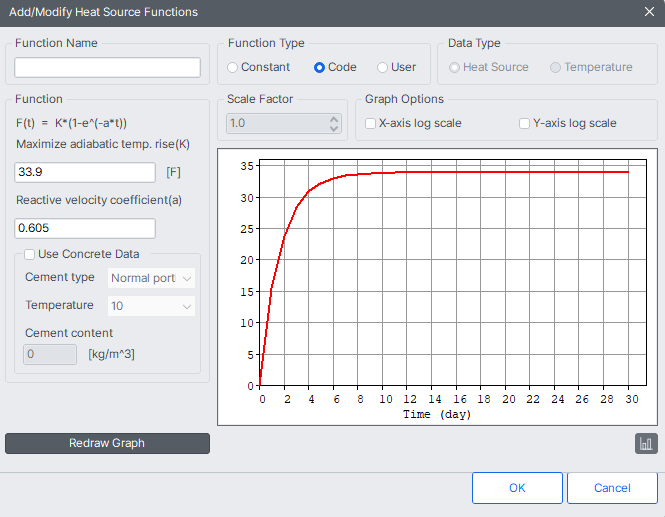The image size is (665, 517).
Task: Click the 'Time (day)' axis label
Action: (x=437, y=414)
